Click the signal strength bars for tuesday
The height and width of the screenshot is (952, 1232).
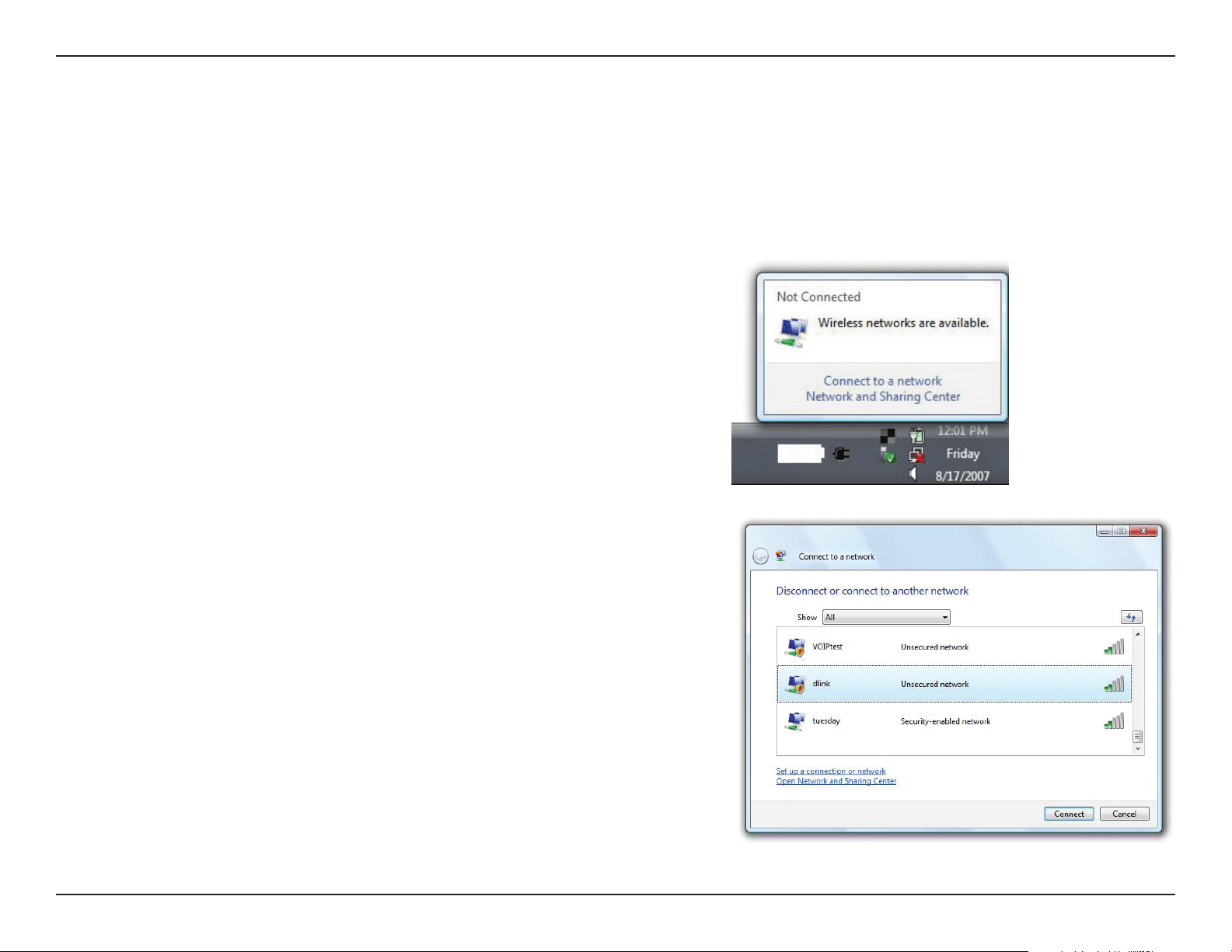[x=1114, y=721]
